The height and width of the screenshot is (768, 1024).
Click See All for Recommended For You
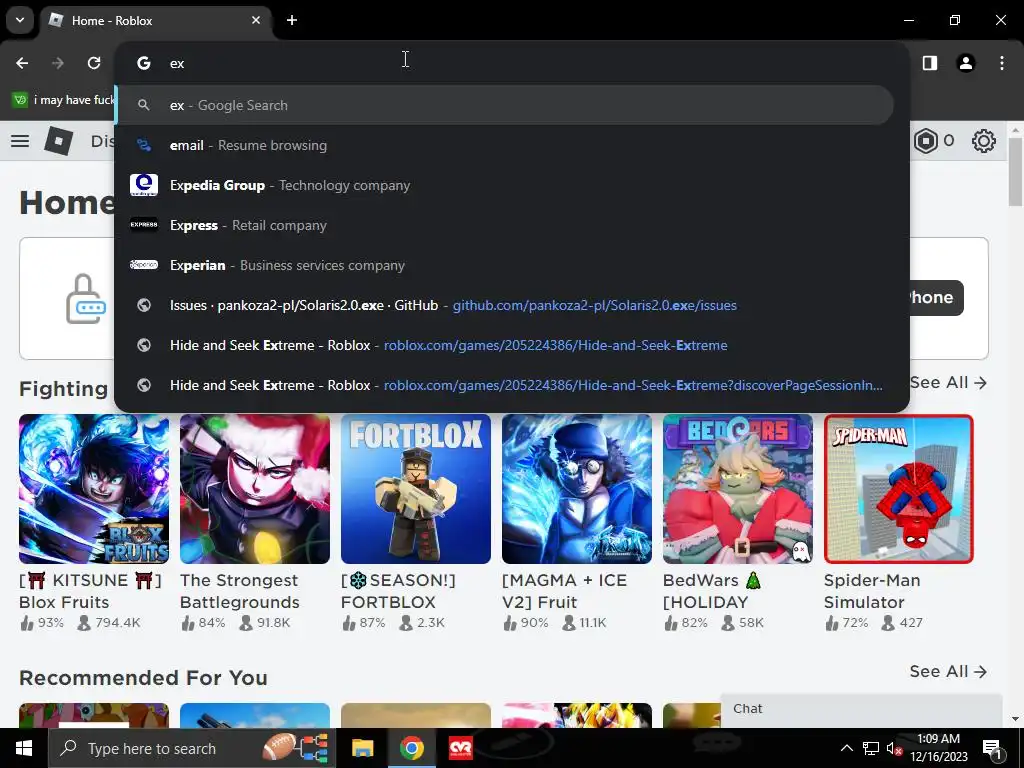tap(948, 671)
